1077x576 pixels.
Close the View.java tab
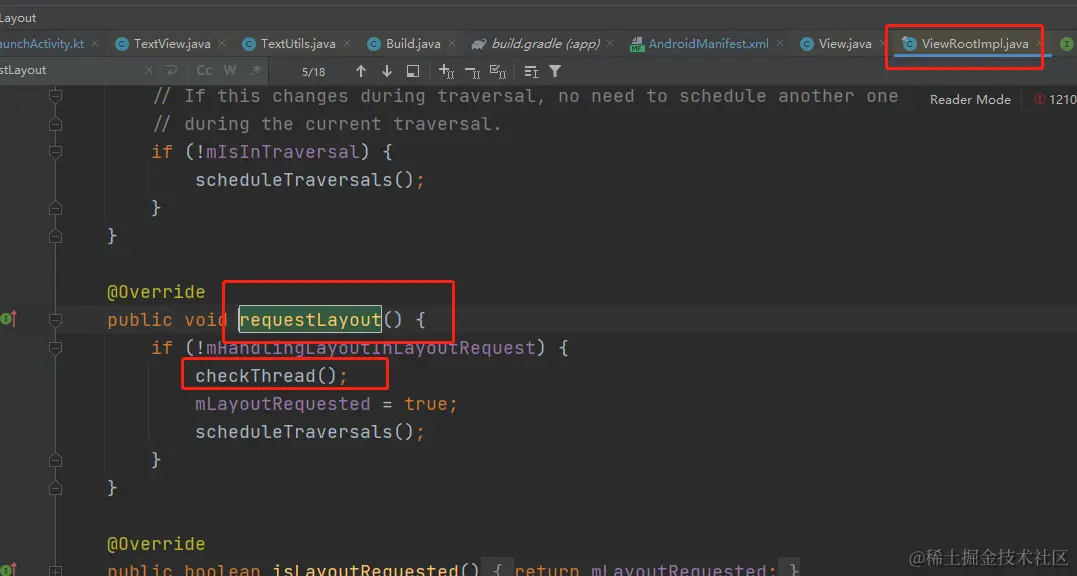883,43
